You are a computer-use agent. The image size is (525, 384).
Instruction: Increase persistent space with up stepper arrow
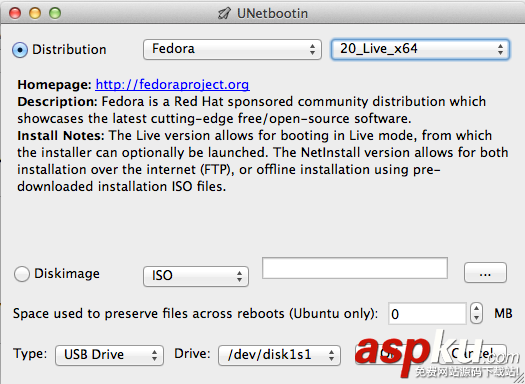pyautogui.click(x=476, y=308)
